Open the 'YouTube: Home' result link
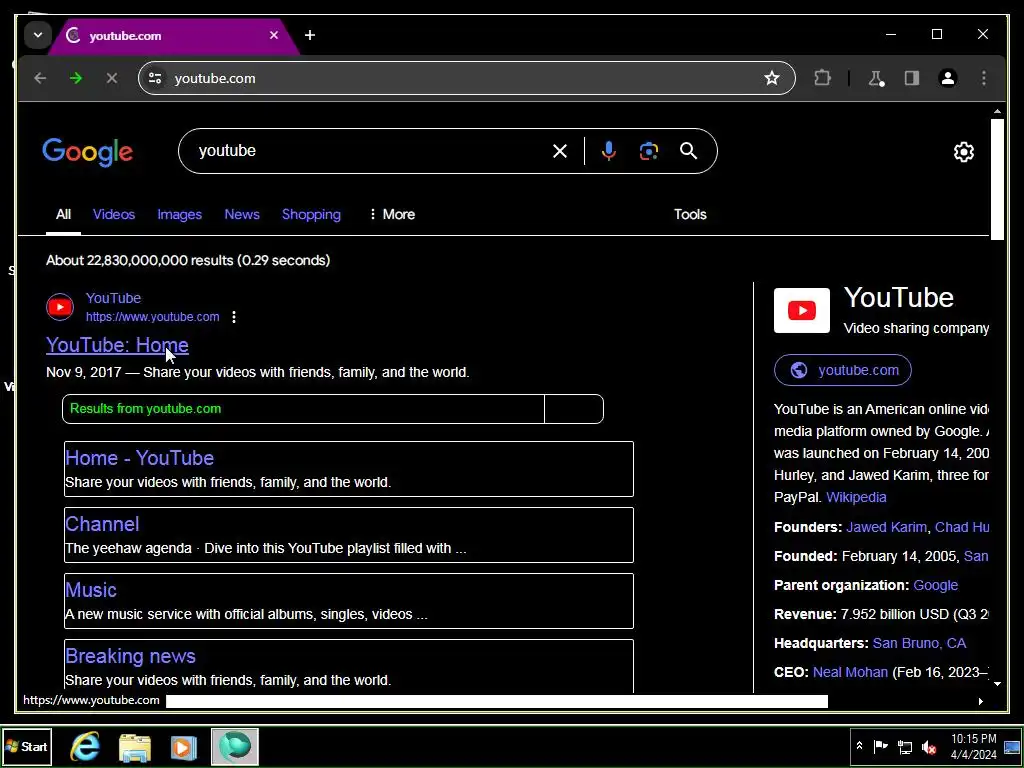This screenshot has height=768, width=1024. point(118,345)
